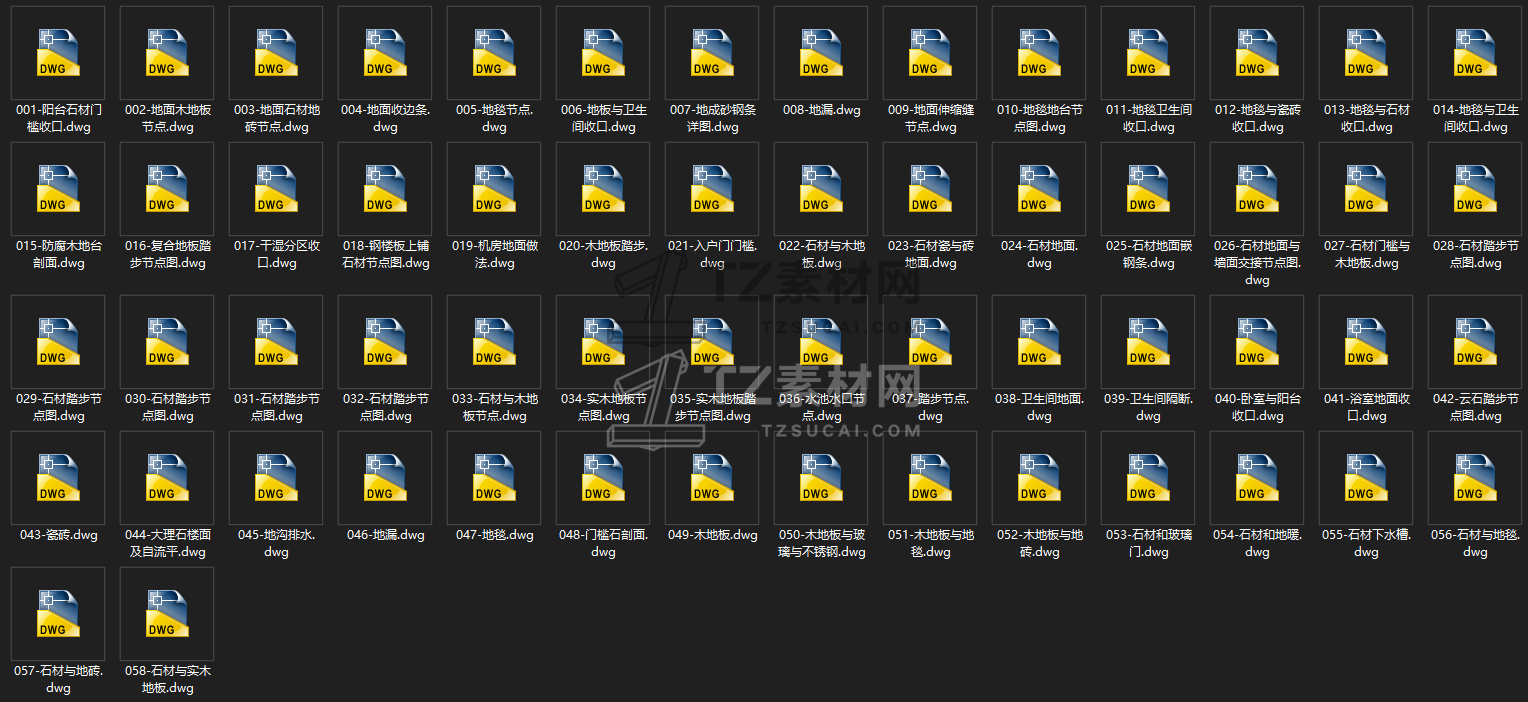The width and height of the screenshot is (1528, 702).
Task: Click the 007-地成砂钢条详图 file icon
Action: tap(712, 53)
